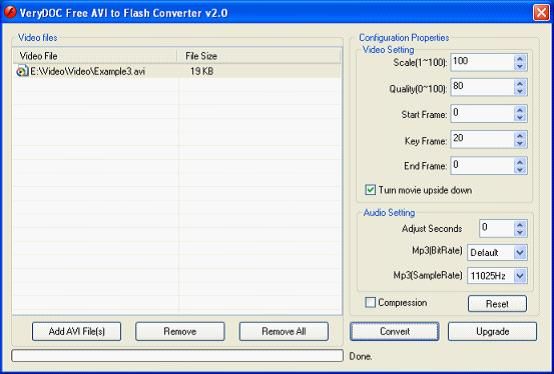
Task: Click the conversion progress bar
Action: coord(177,356)
